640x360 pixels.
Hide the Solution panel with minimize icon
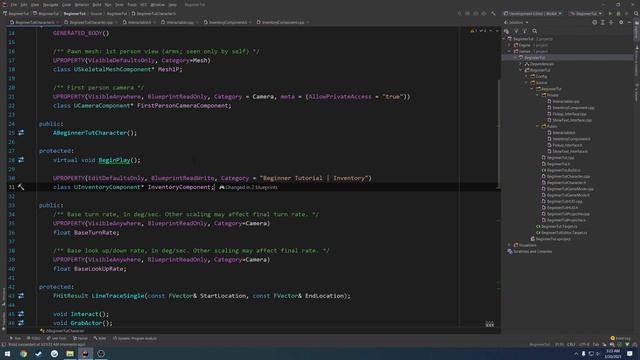pos(630,22)
